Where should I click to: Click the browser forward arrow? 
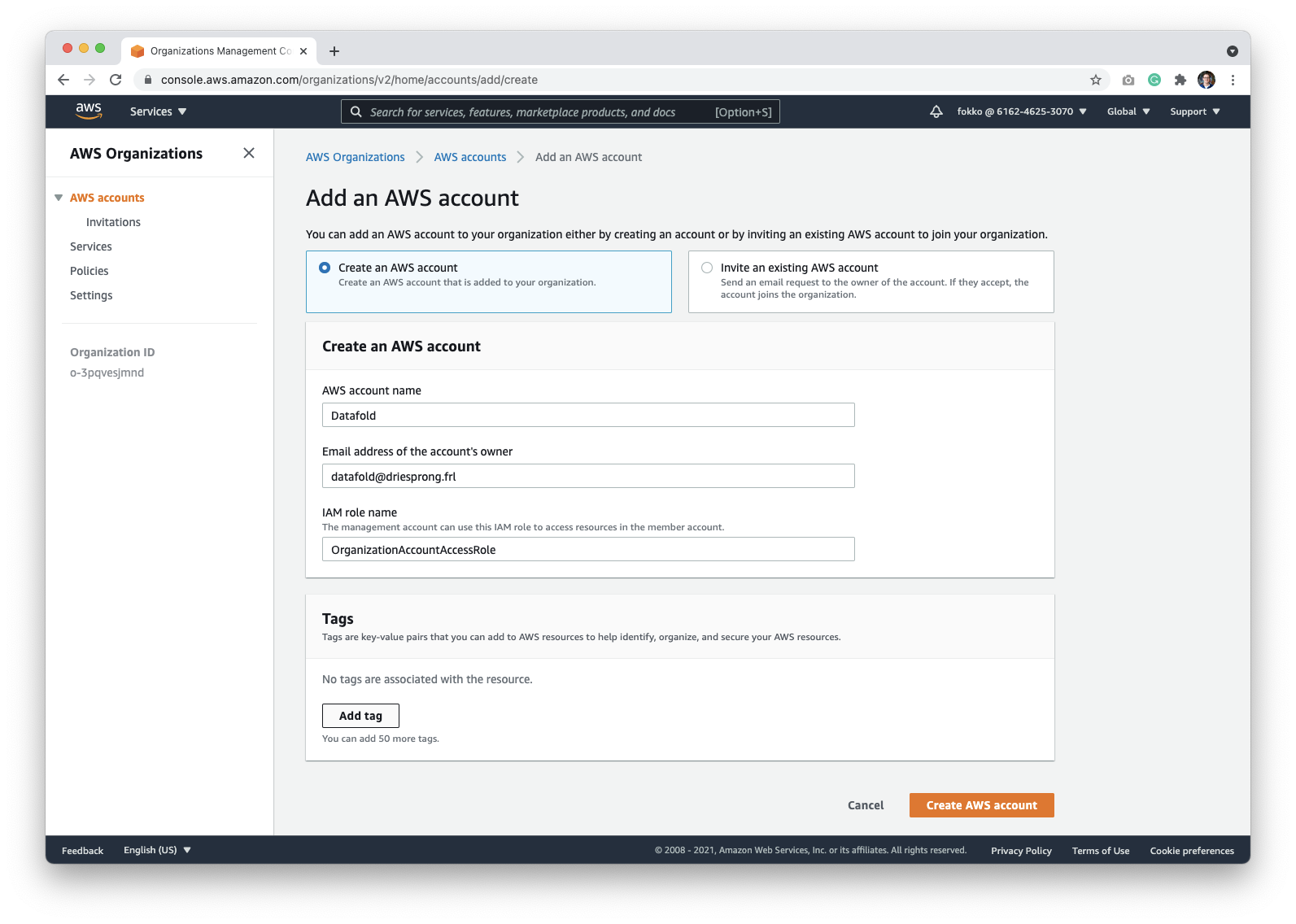[x=89, y=80]
